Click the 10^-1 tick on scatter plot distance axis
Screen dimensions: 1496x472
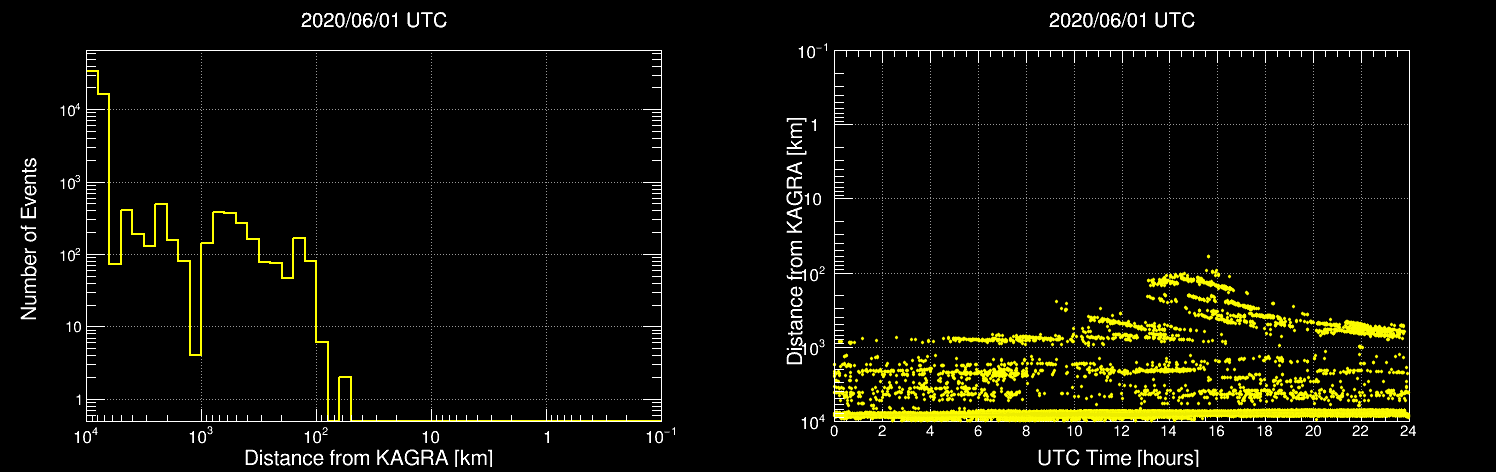click(x=814, y=50)
